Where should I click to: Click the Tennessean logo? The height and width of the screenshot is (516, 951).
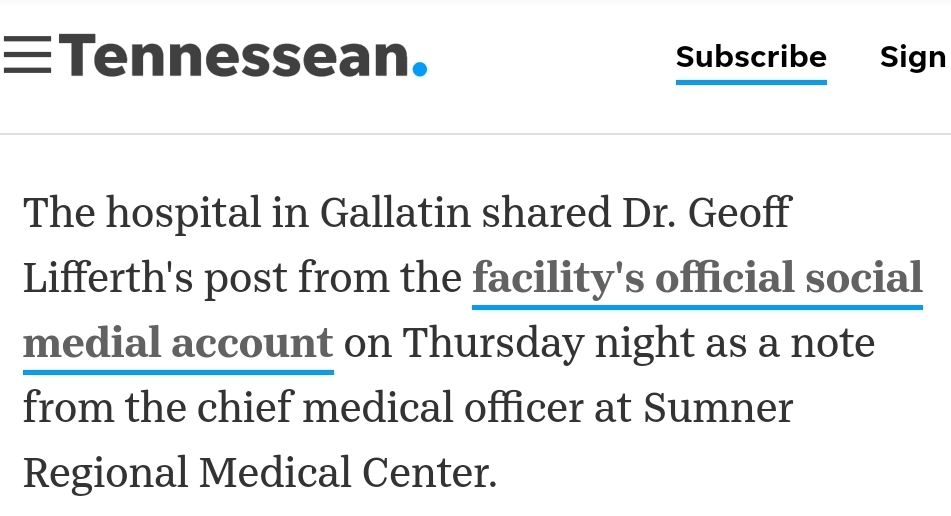pyautogui.click(x=243, y=56)
